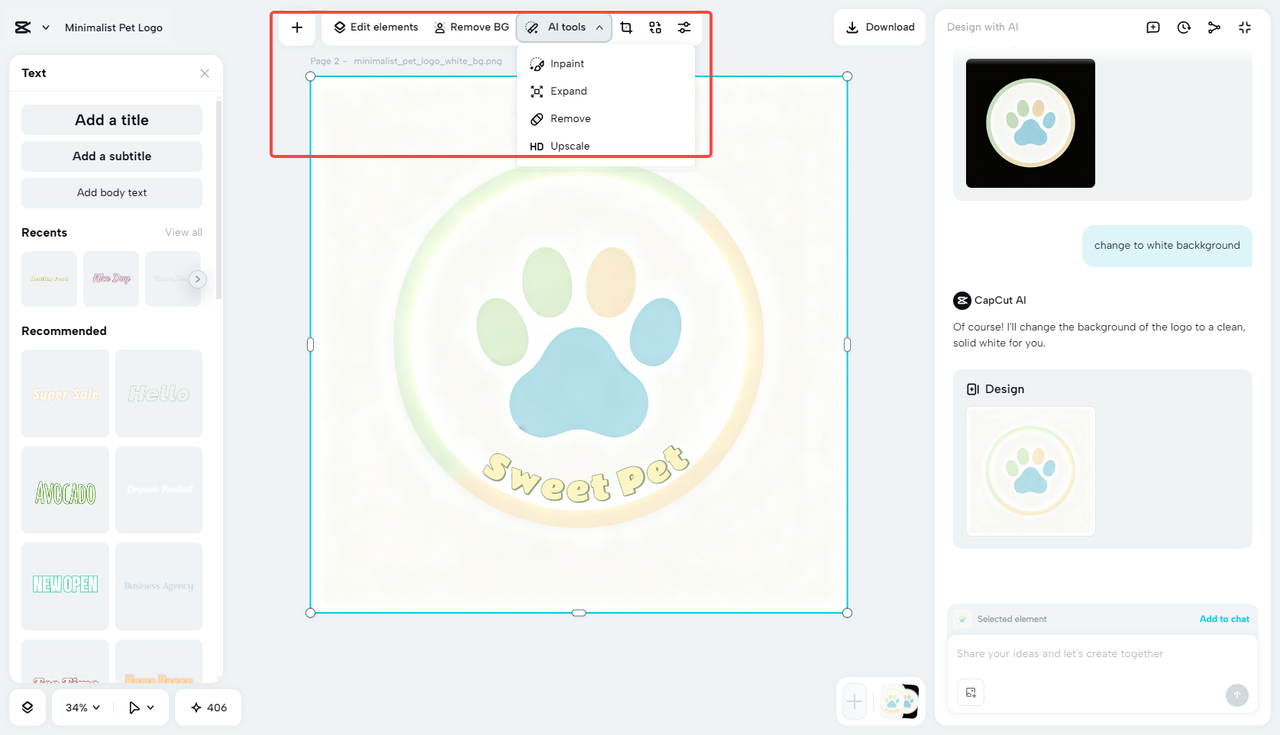Click the share icon in the AI panel
Viewport: 1280px width, 735px height.
(x=1214, y=27)
